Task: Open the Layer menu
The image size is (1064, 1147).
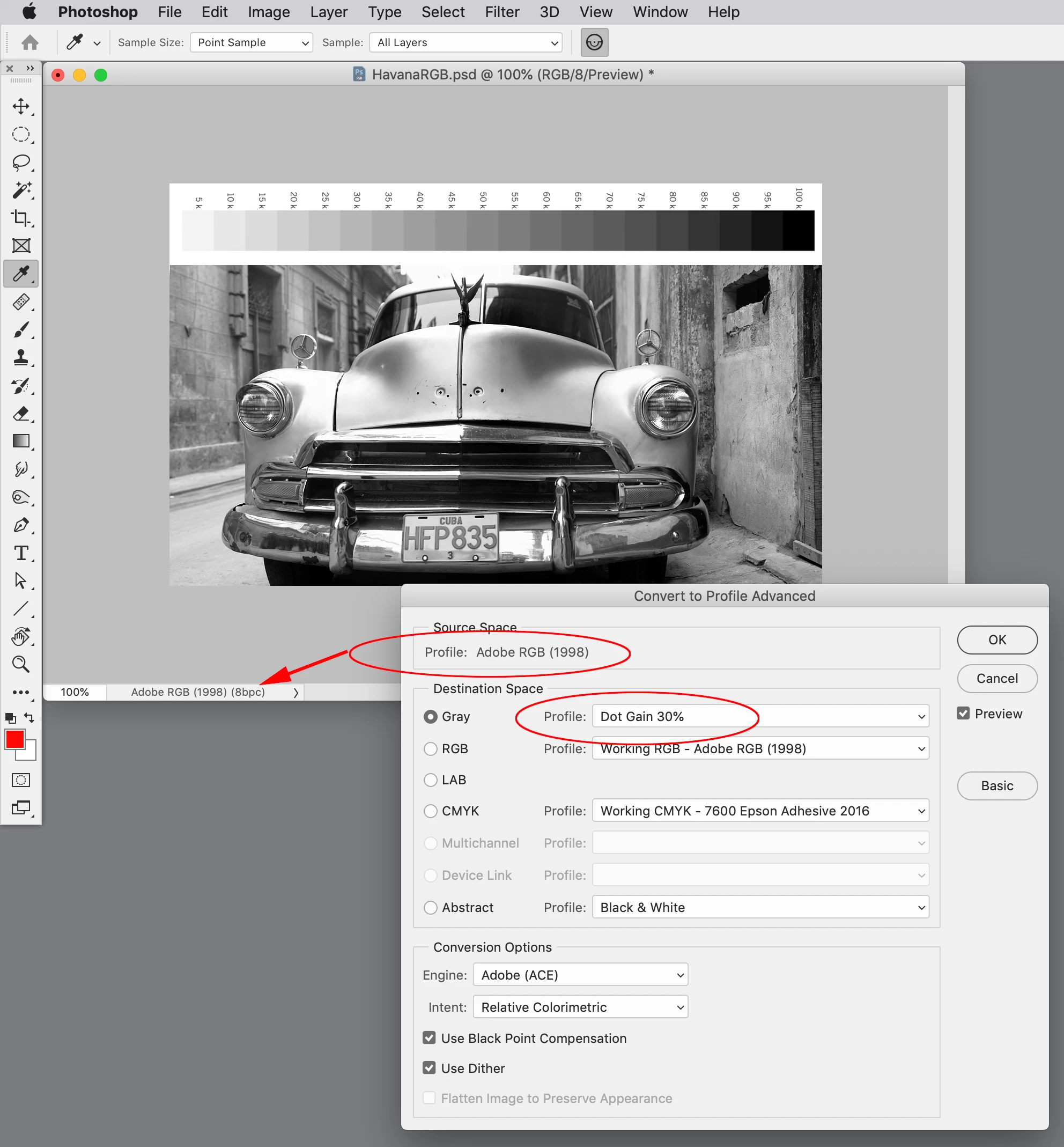Action: click(328, 12)
